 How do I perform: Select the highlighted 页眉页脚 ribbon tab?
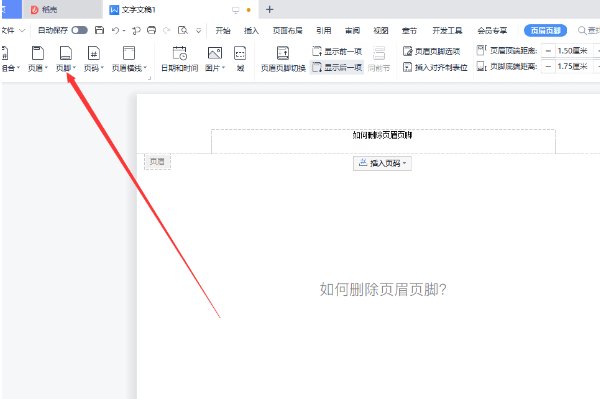pyautogui.click(x=545, y=31)
